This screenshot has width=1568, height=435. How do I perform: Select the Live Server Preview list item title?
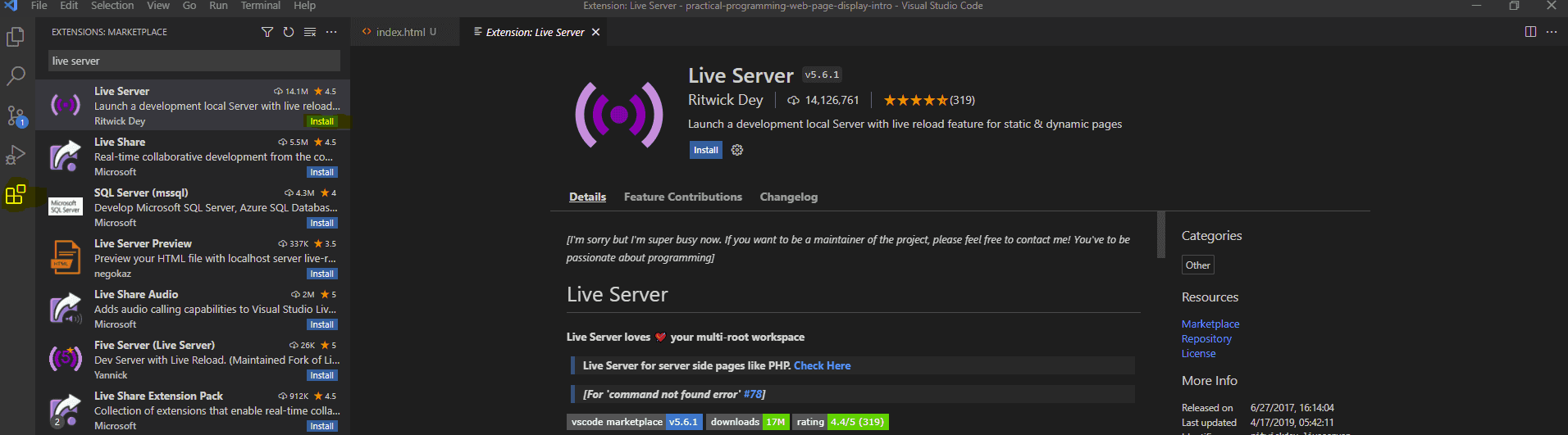[x=143, y=243]
